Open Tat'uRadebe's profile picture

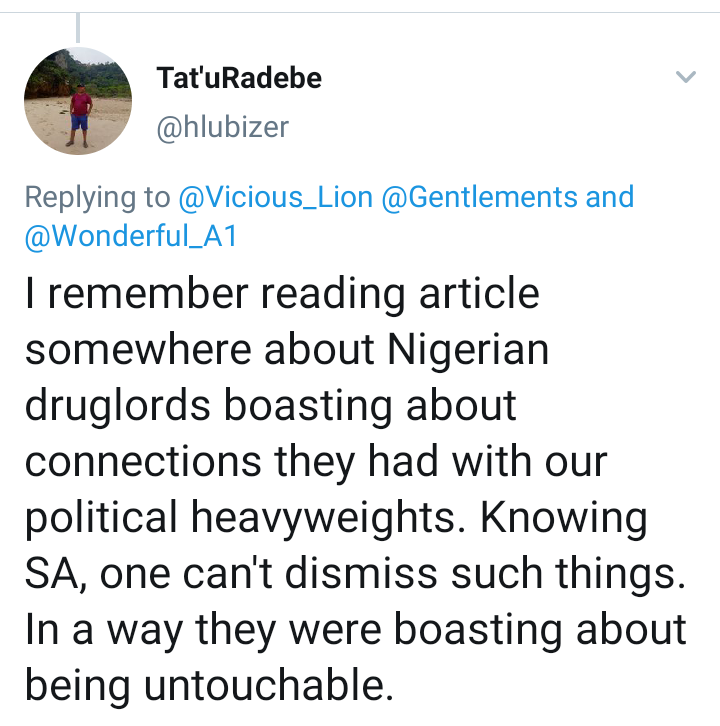click(78, 101)
